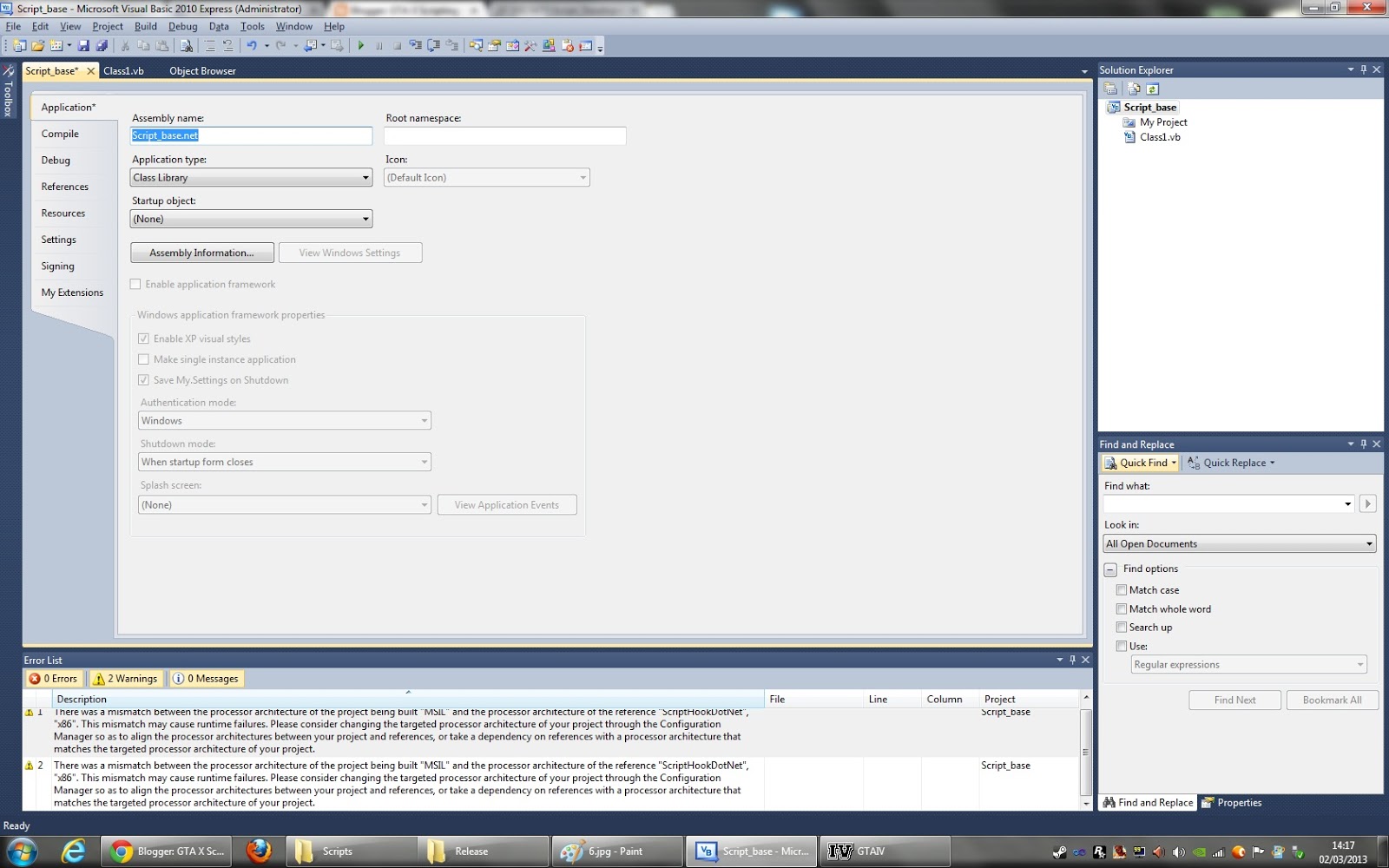Click the Show All Files icon in Solution Explorer
Image resolution: width=1389 pixels, height=868 pixels.
point(1134,89)
